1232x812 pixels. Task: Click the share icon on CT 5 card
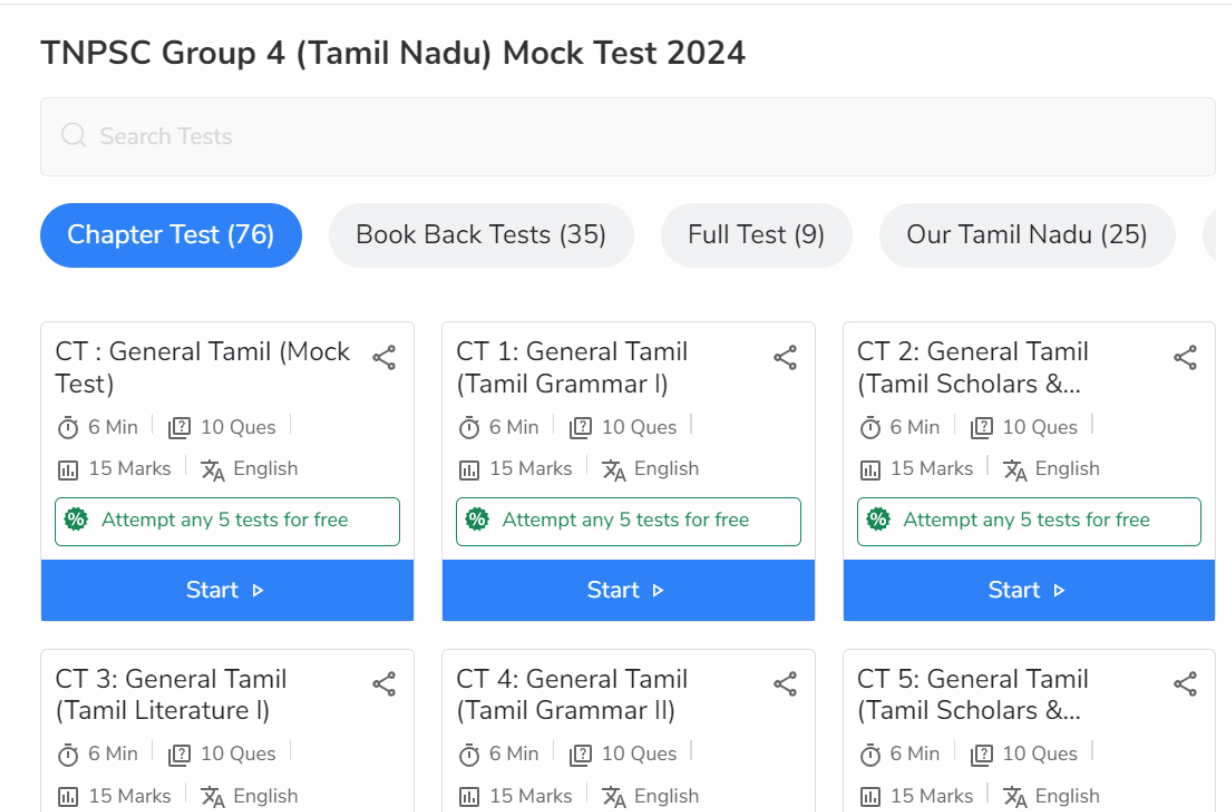1185,684
